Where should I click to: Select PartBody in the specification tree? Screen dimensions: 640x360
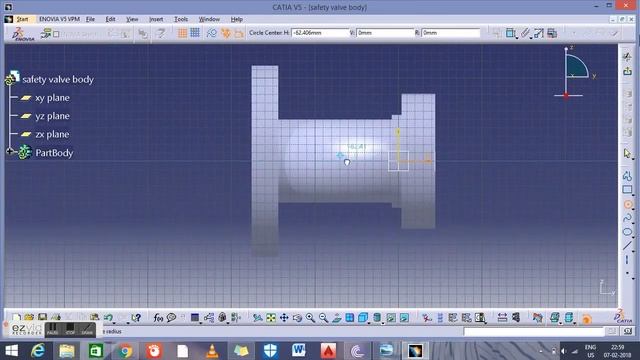pos(54,153)
